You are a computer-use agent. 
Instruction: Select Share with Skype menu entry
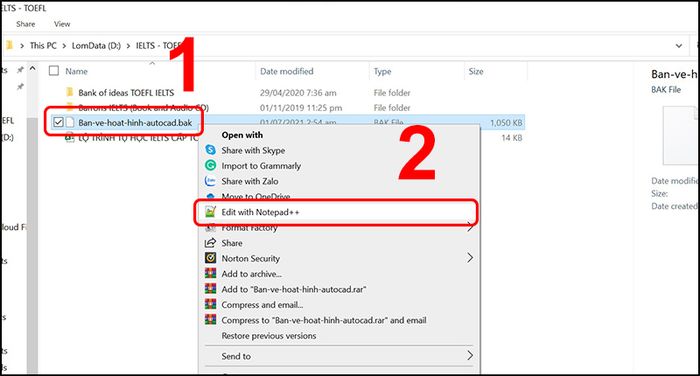click(253, 150)
